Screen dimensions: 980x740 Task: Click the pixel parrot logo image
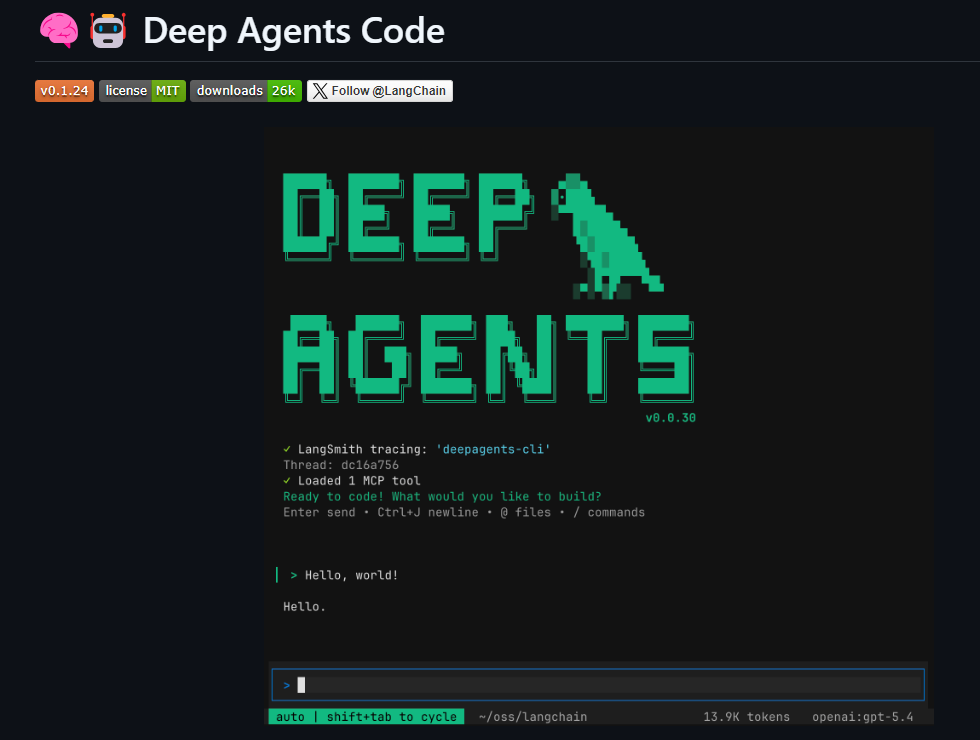tap(606, 236)
